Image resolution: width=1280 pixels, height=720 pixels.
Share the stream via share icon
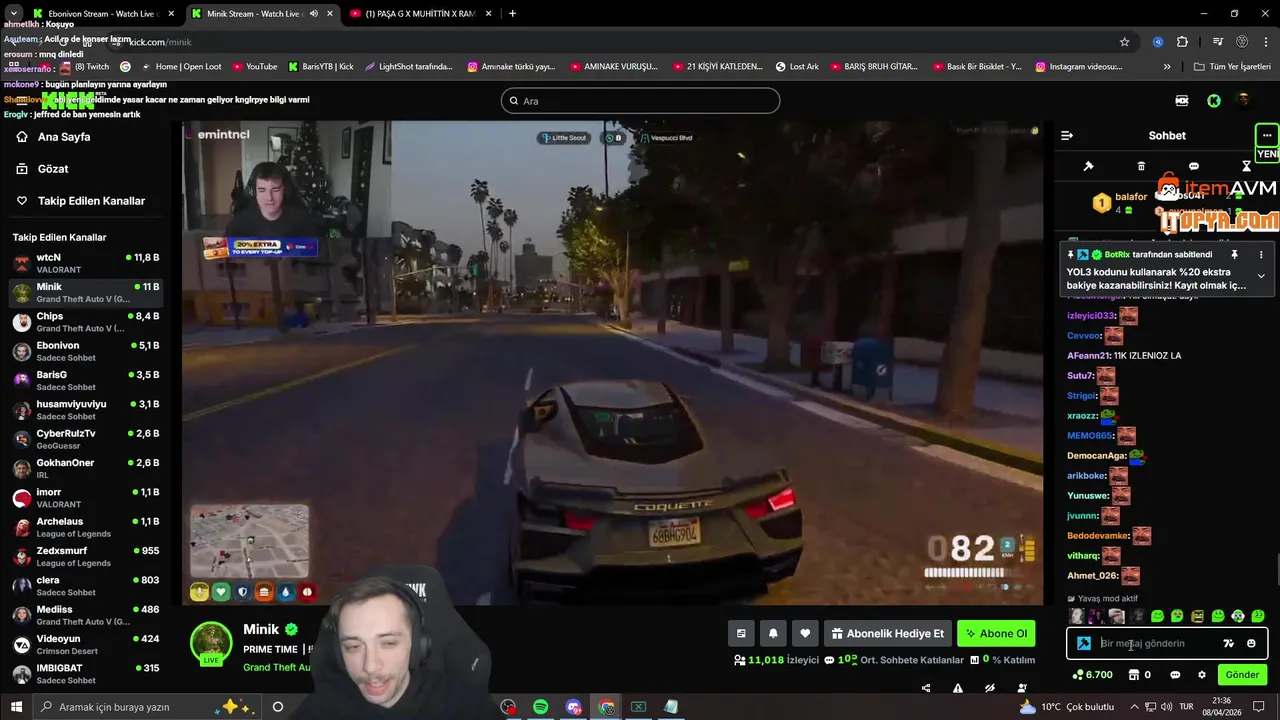[926, 688]
